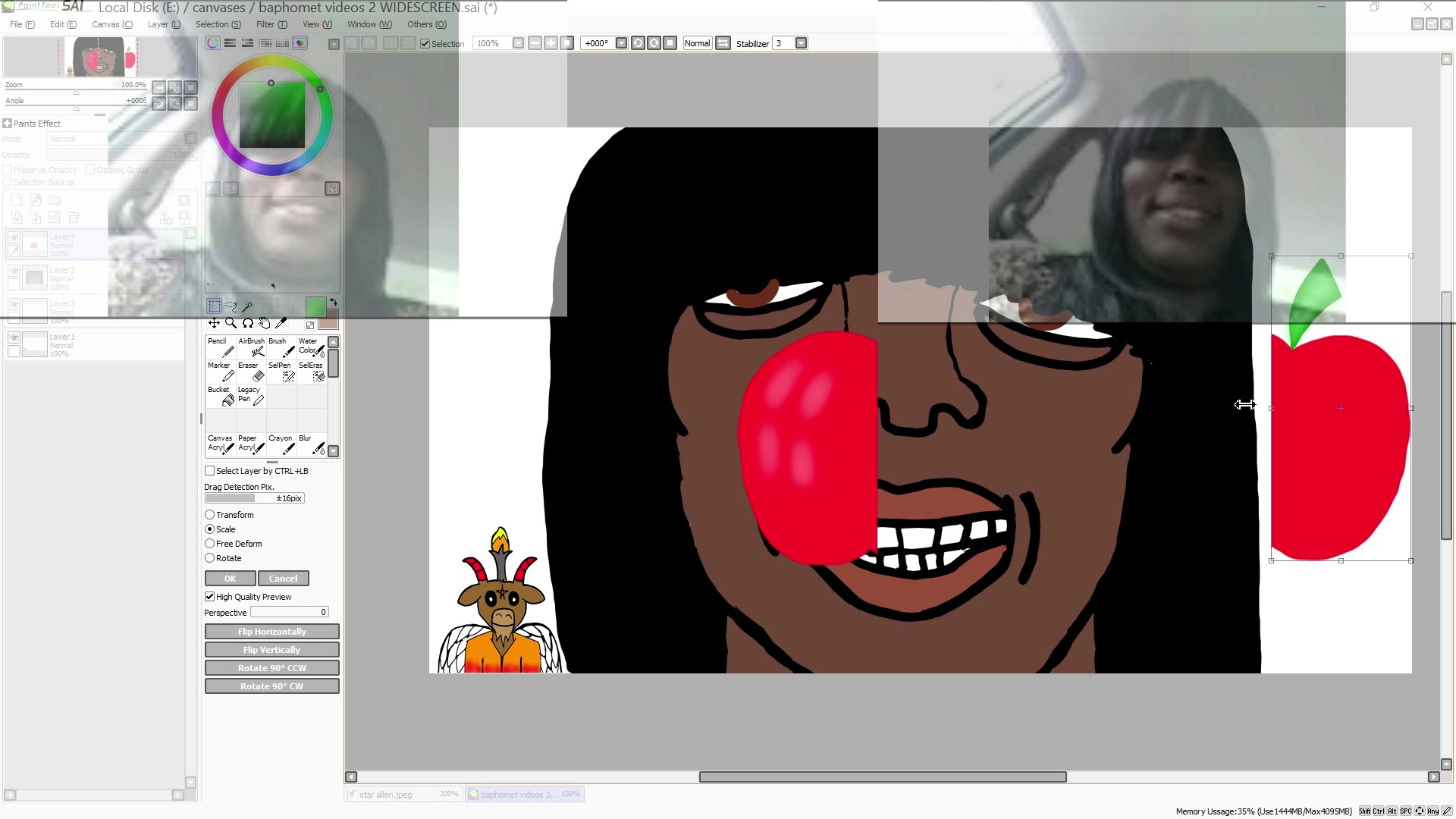Activate the Hand pan tool
This screenshot has width=1456, height=819.
pyautogui.click(x=265, y=323)
